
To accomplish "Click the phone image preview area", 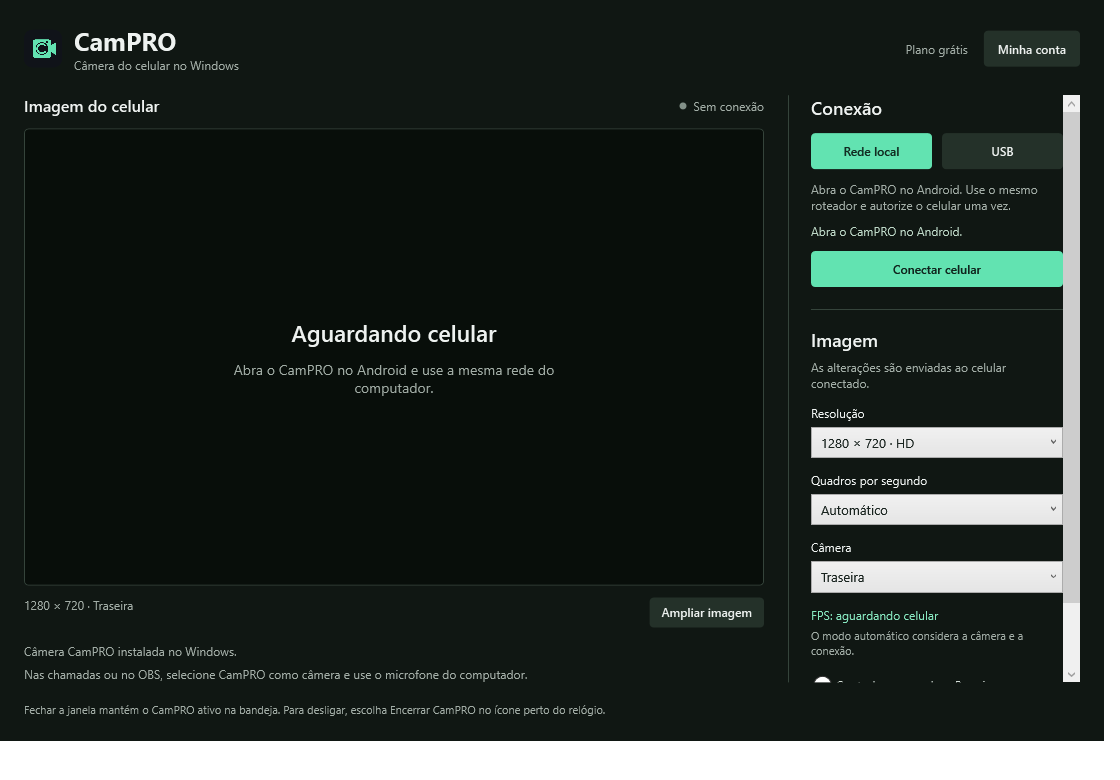I will coord(394,357).
